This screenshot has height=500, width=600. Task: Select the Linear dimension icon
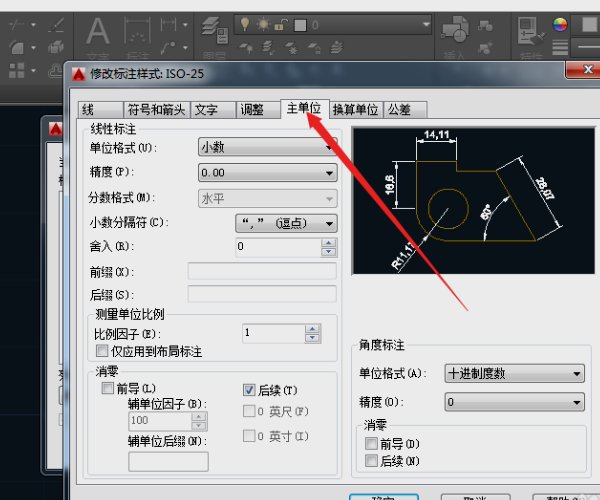(168, 24)
